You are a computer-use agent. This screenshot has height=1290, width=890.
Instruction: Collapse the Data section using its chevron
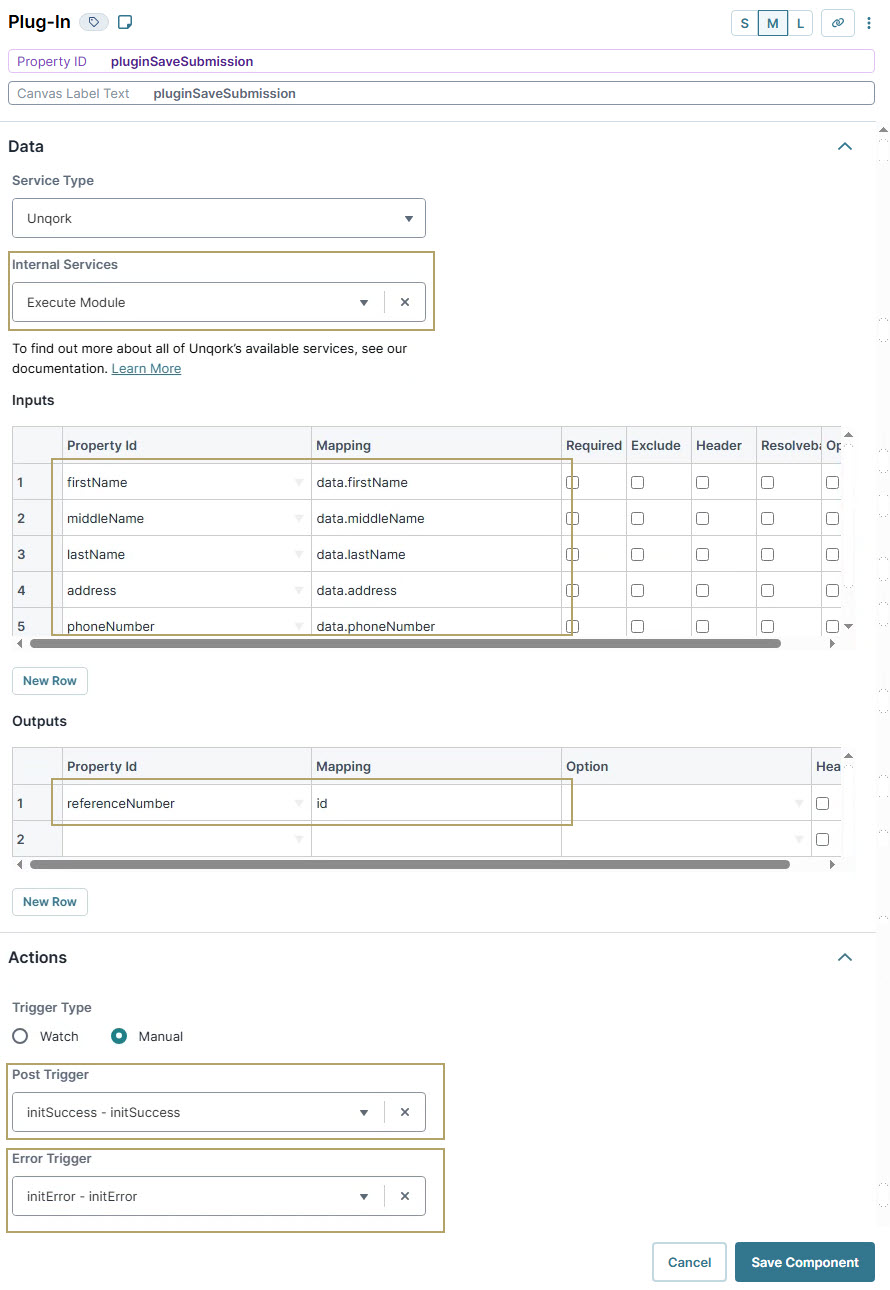(x=845, y=146)
